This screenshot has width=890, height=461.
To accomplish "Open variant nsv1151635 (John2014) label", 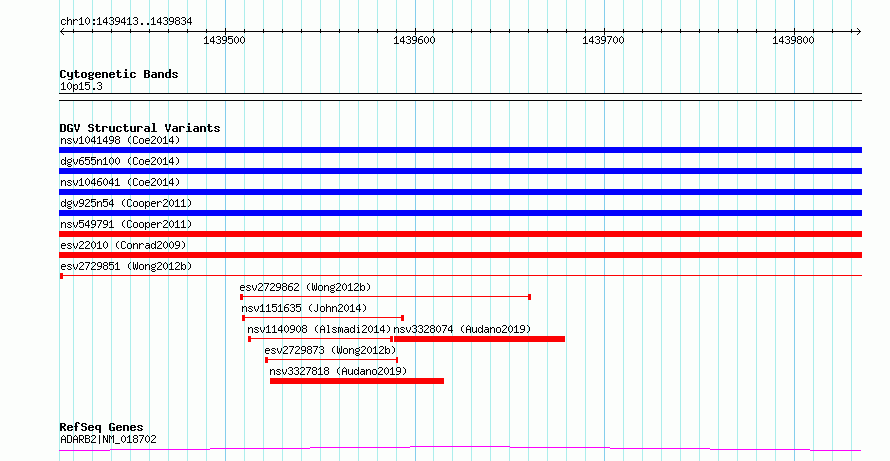I will [304, 308].
